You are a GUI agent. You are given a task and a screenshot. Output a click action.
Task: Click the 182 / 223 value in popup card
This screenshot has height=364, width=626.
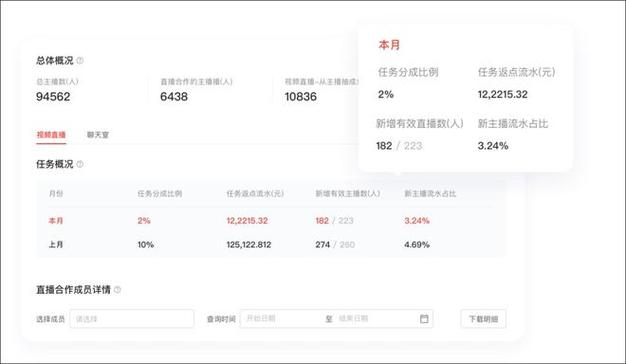[399, 146]
